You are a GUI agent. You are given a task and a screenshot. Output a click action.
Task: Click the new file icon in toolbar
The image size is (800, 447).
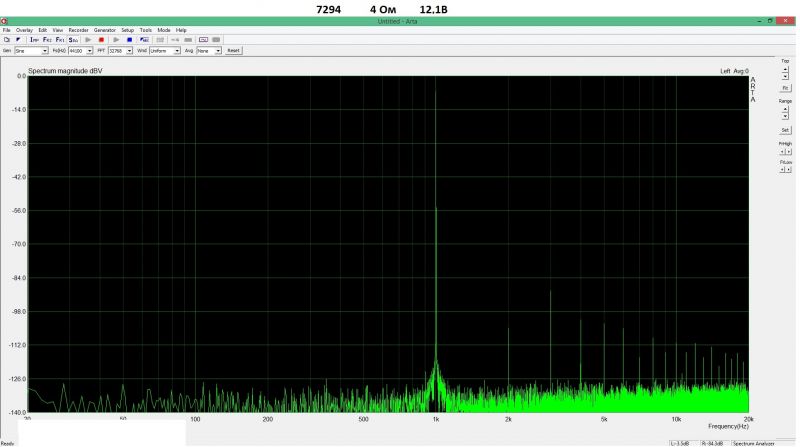tap(7, 39)
